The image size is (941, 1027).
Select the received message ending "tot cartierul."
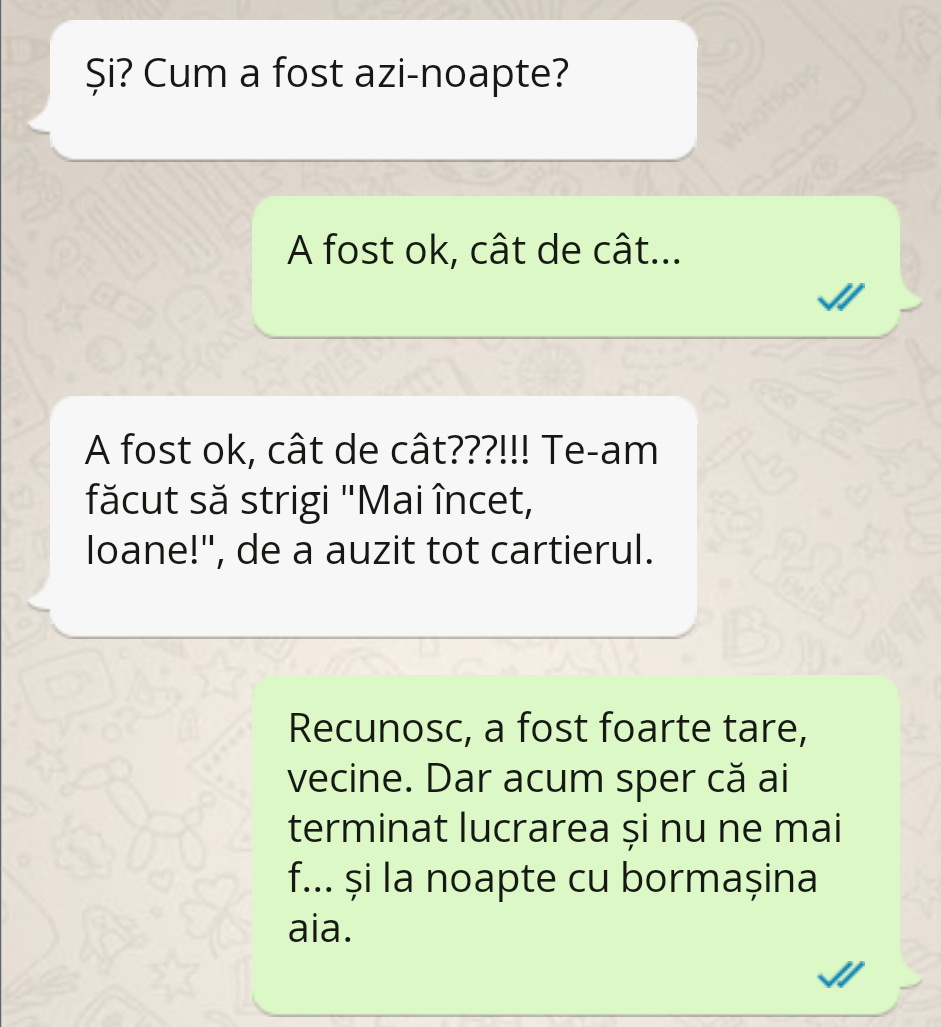tap(373, 516)
